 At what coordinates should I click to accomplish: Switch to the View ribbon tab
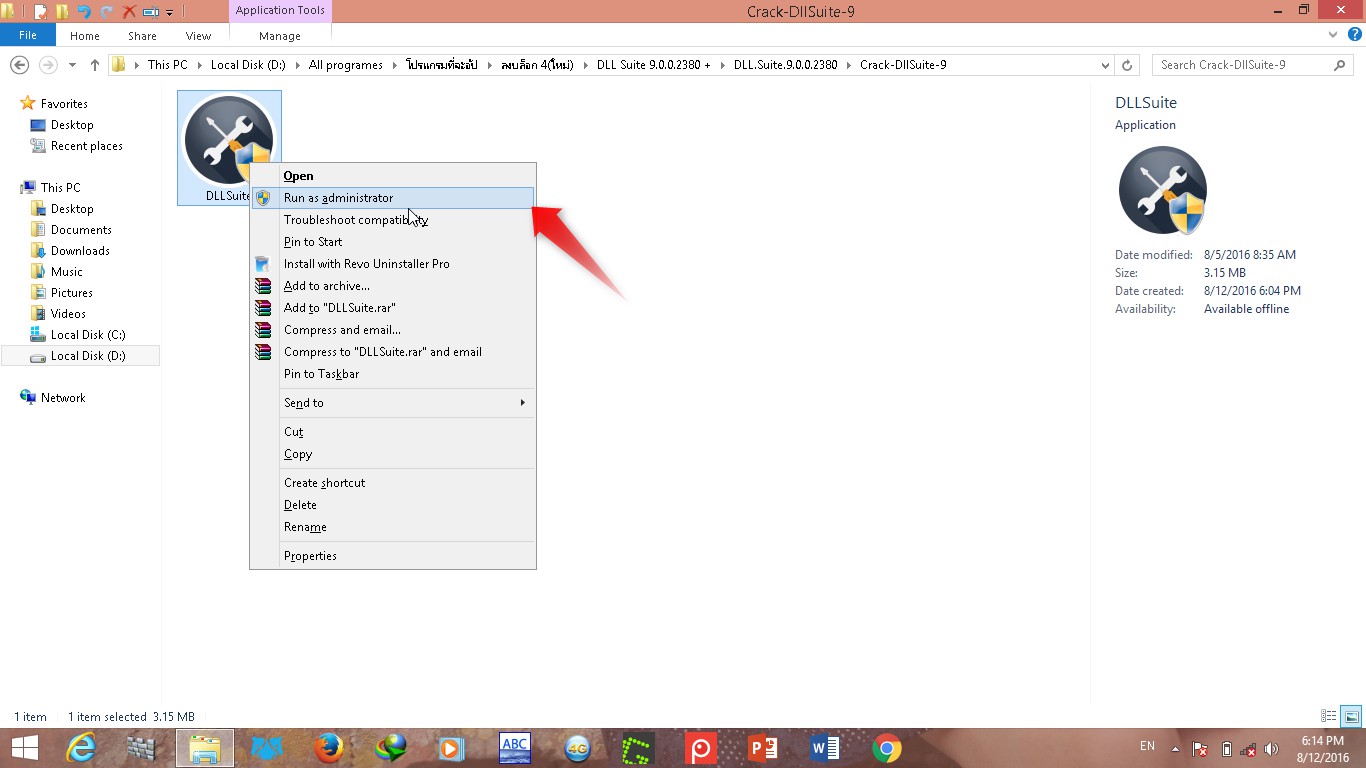click(198, 36)
